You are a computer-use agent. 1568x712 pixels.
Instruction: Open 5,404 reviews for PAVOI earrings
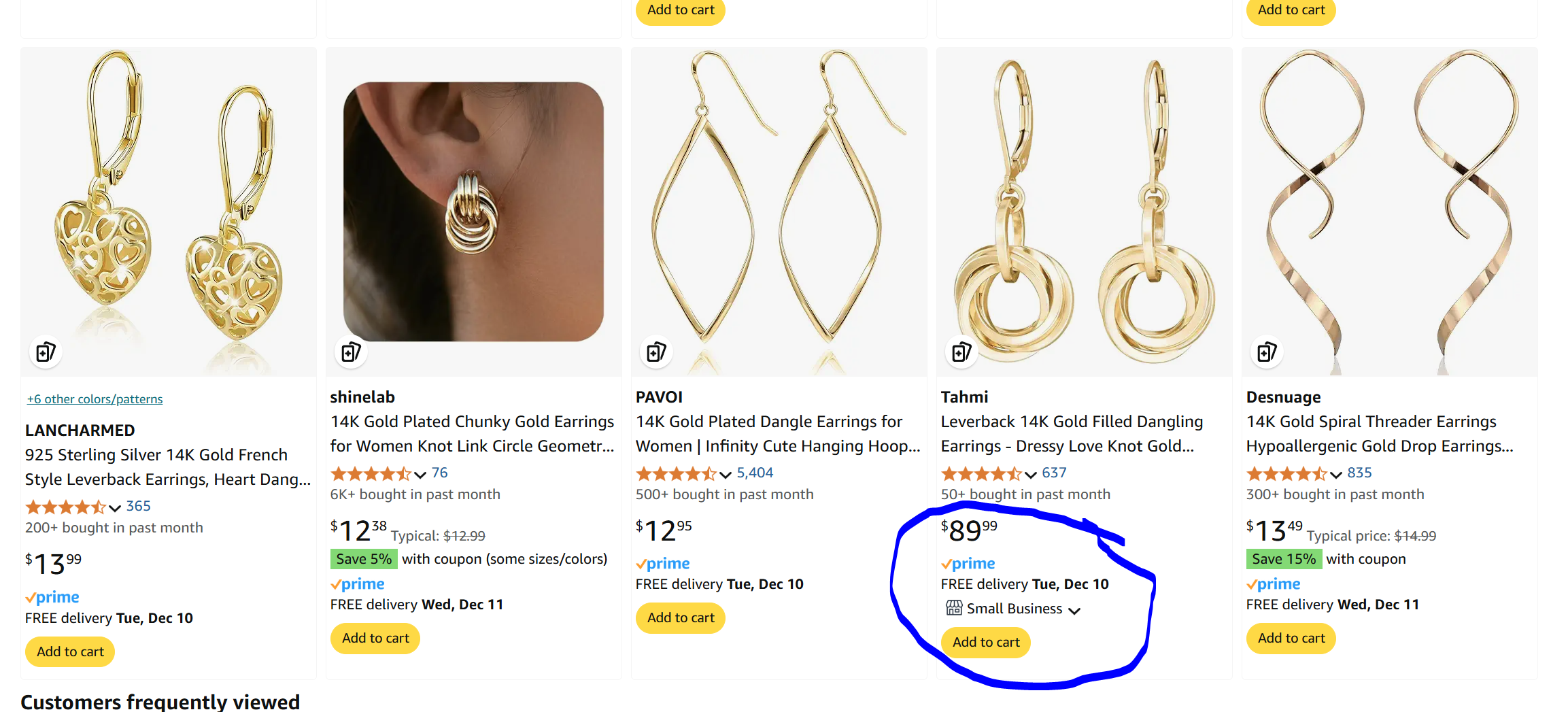pyautogui.click(x=755, y=473)
